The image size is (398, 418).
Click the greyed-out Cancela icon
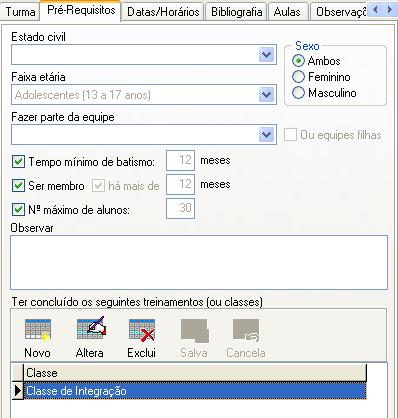[246, 330]
